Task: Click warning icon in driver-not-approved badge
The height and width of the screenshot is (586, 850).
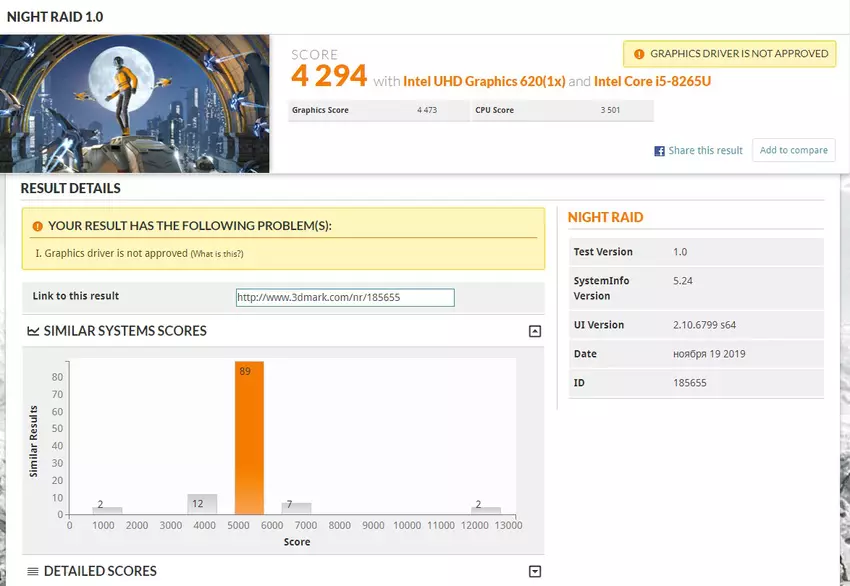Action: click(x=637, y=54)
